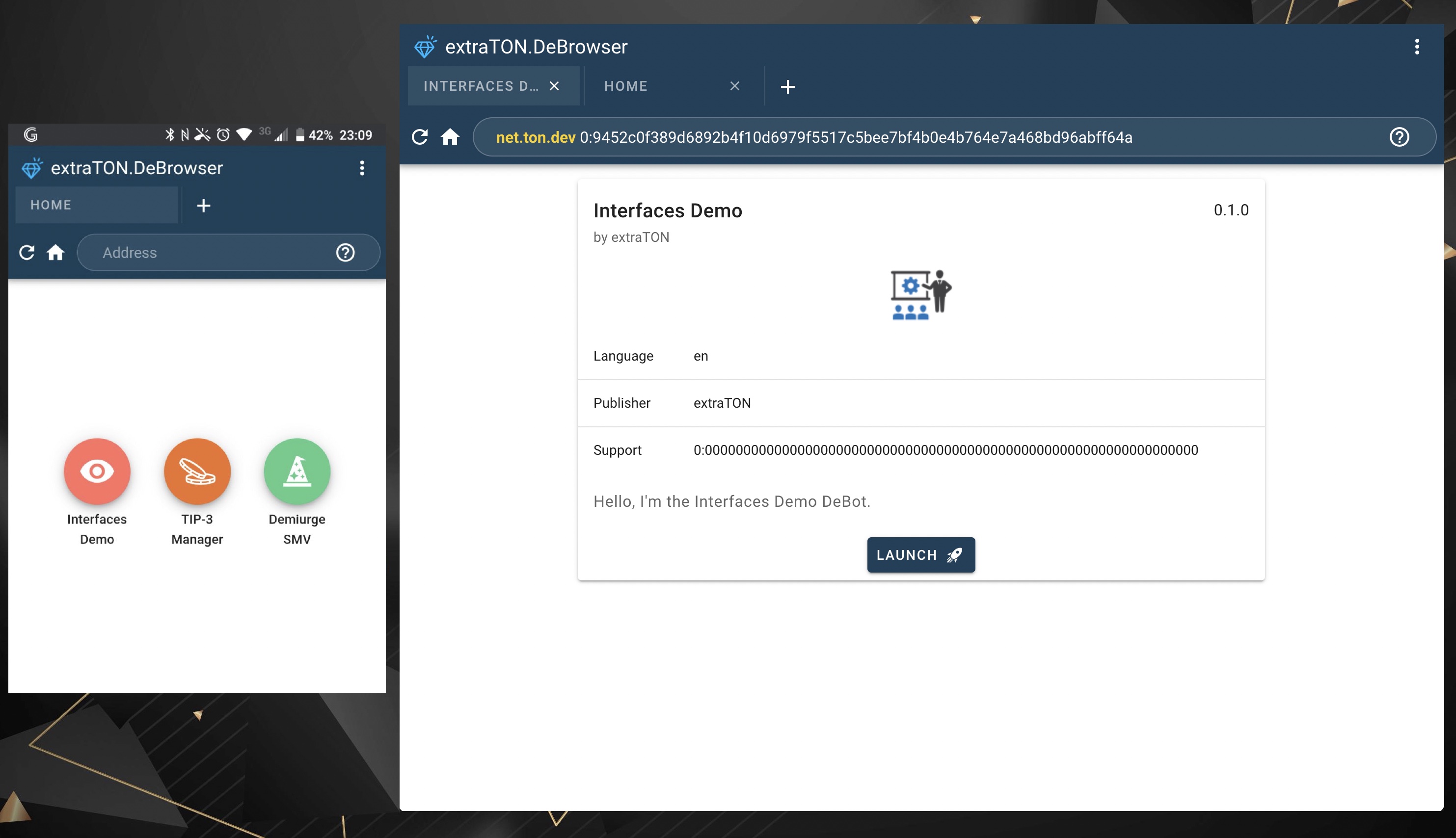Screen dimensions: 1456x838
Task: Close the INTERFACES D… tab
Action: click(x=554, y=86)
